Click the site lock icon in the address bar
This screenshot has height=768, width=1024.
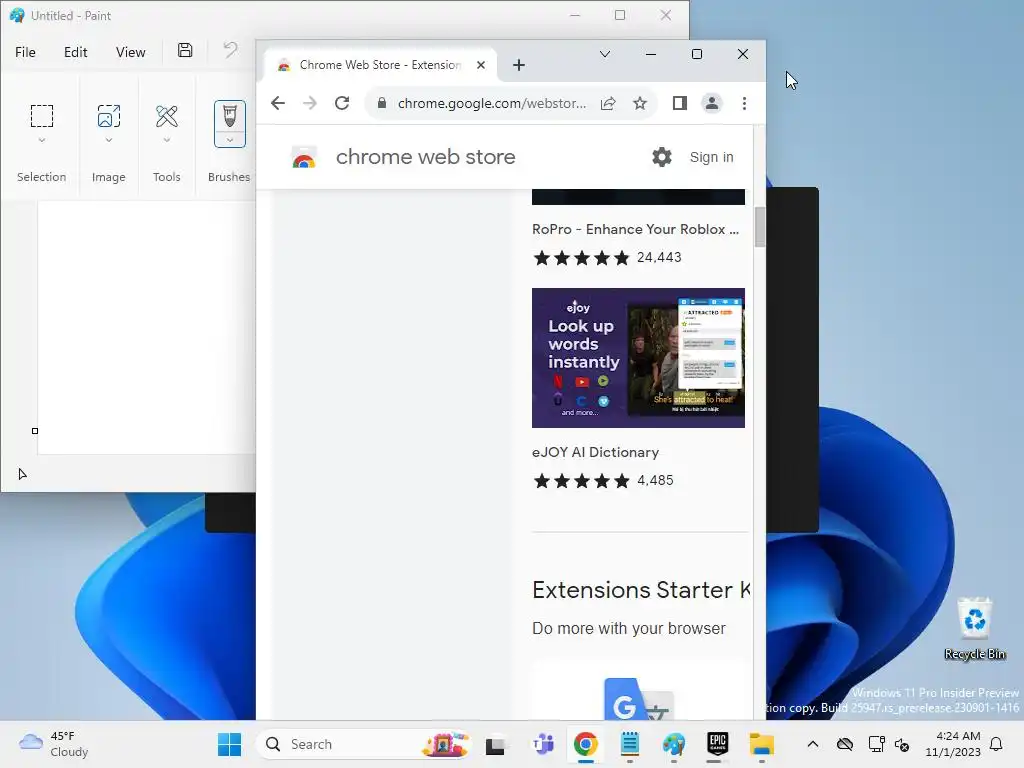coord(382,103)
